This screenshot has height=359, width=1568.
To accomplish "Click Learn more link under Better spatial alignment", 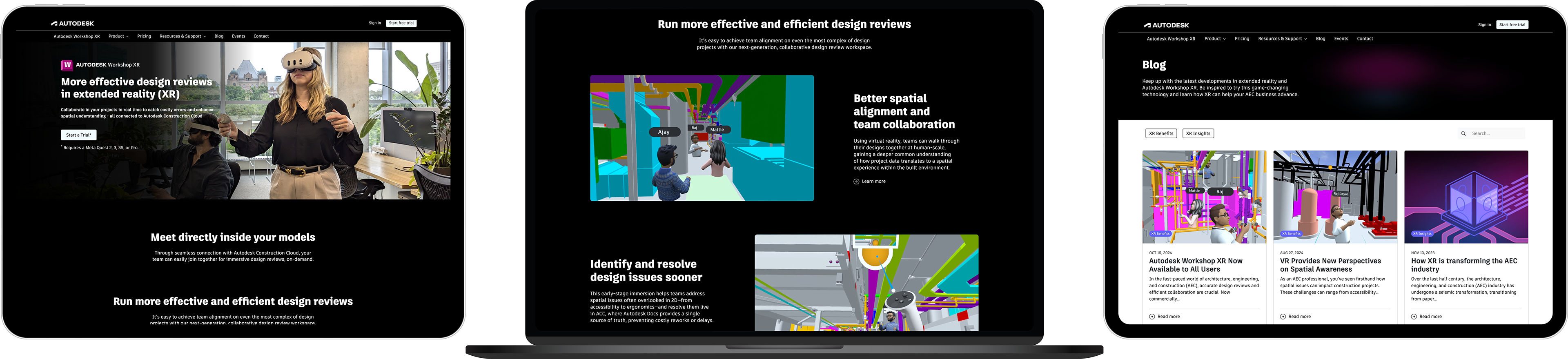I will pos(873,181).
